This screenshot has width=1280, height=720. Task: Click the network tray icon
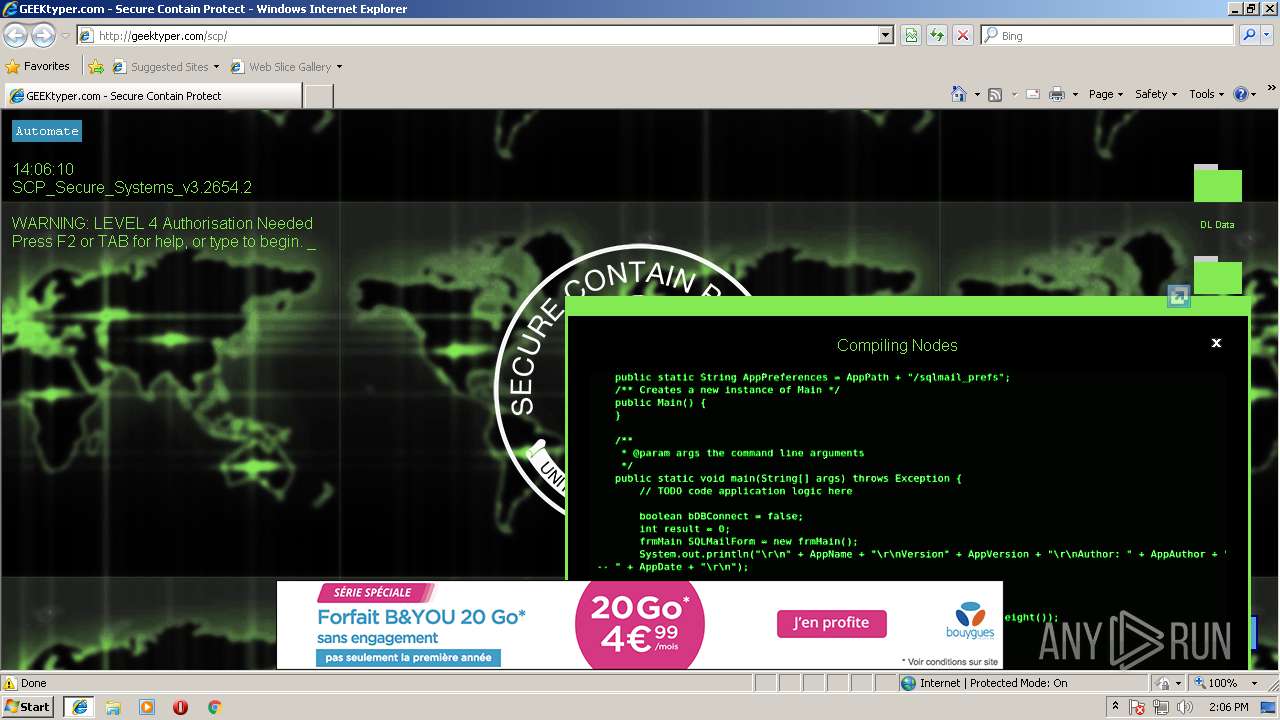point(1161,707)
